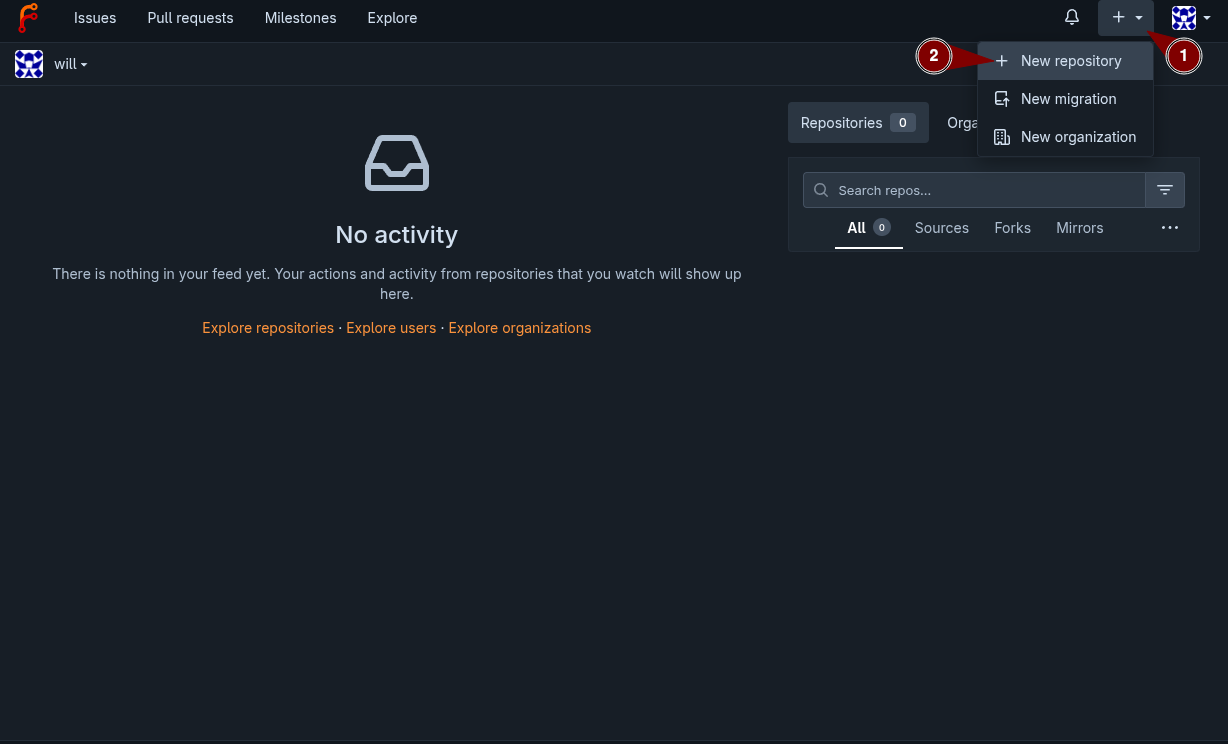
Task: Follow the Explore repositories link
Action: tap(268, 328)
